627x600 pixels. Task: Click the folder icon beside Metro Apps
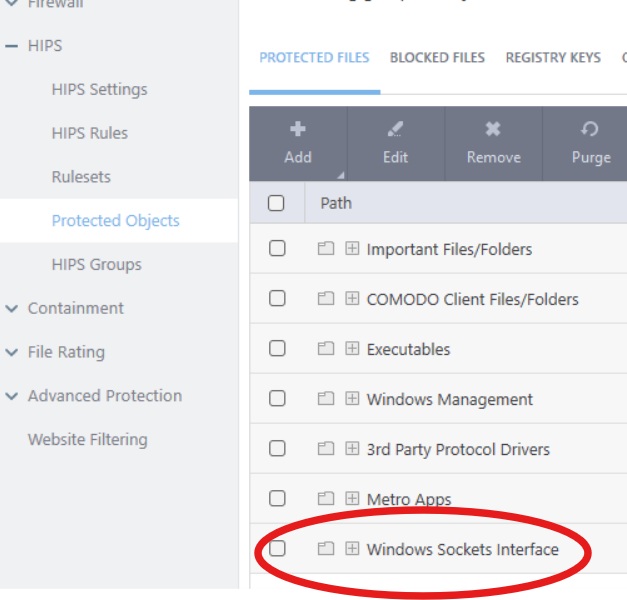point(325,499)
